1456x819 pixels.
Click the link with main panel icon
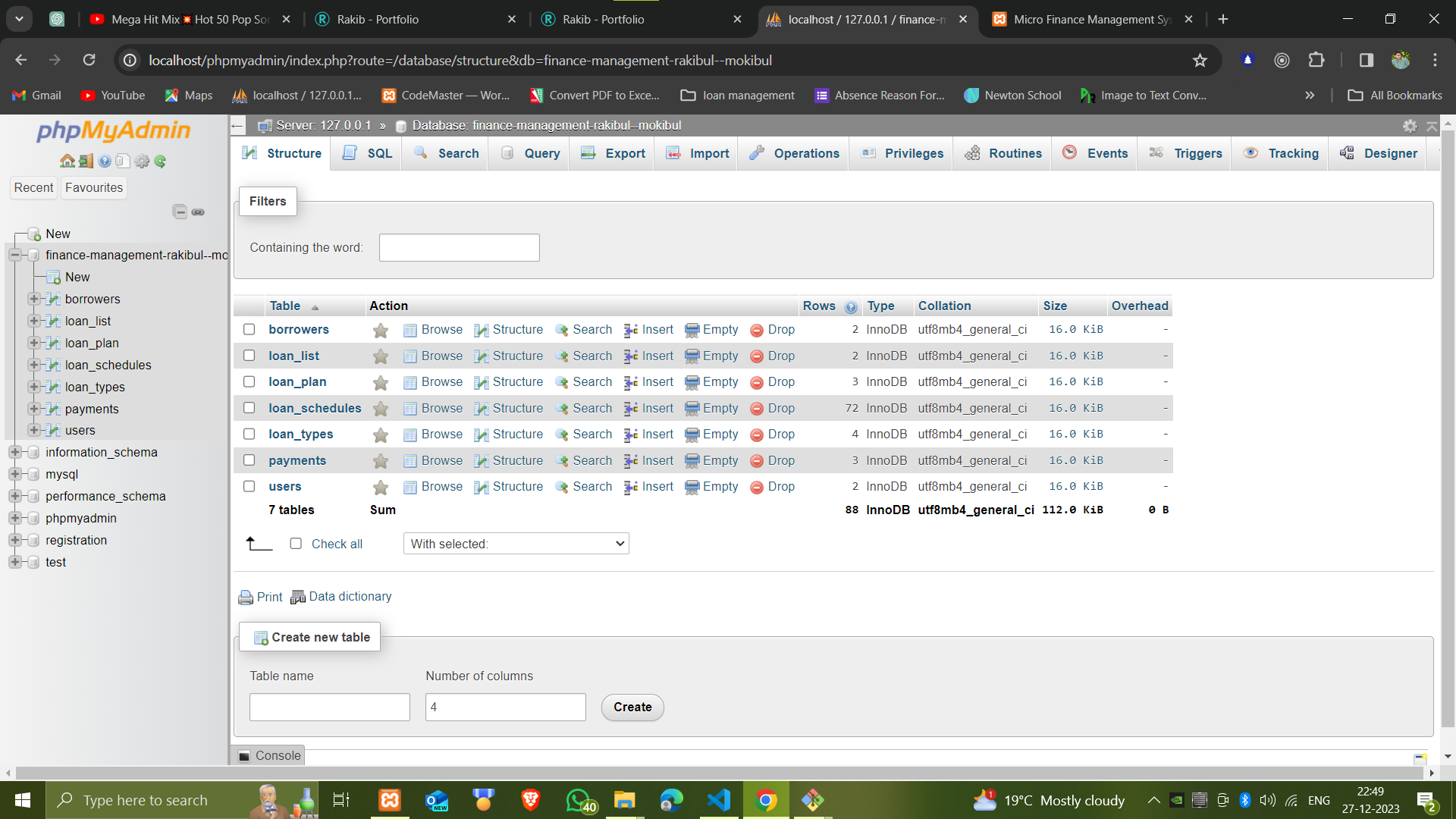click(198, 212)
